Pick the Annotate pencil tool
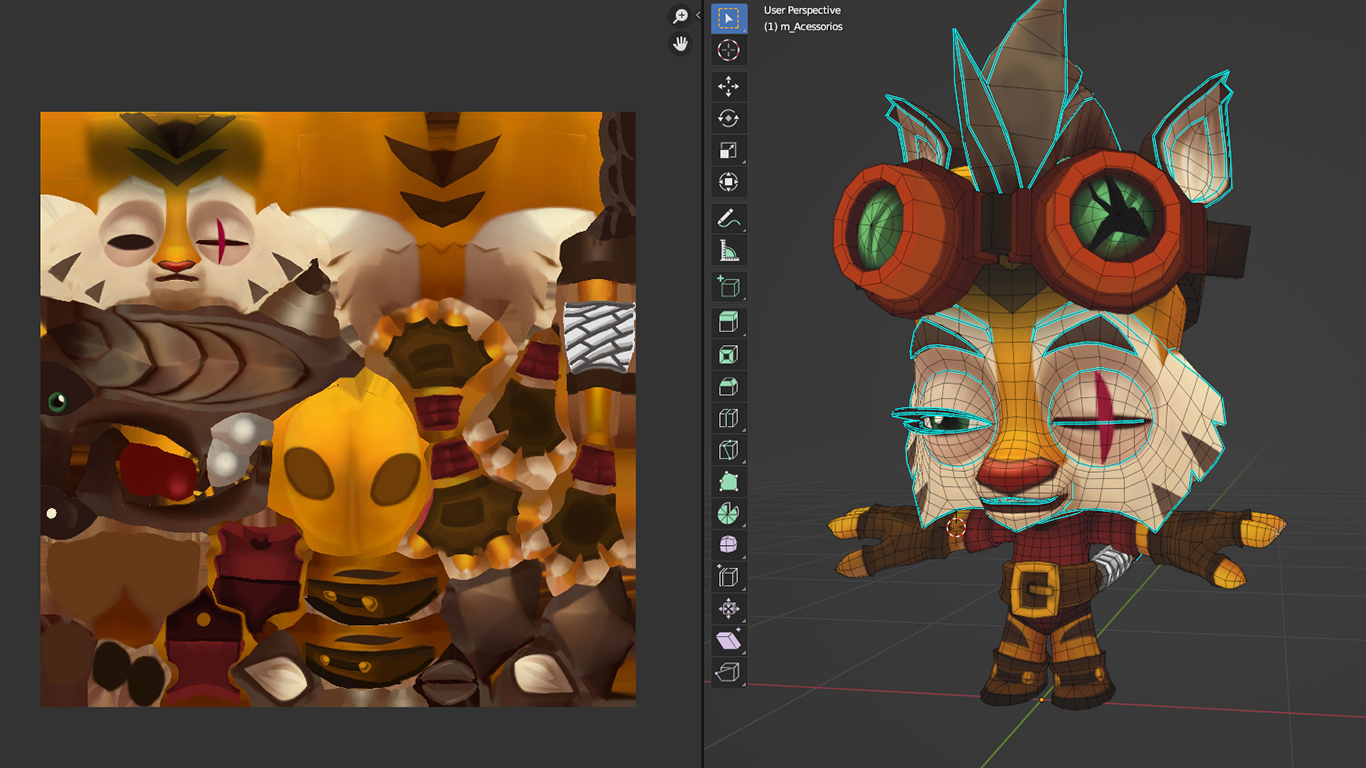 pos(728,219)
